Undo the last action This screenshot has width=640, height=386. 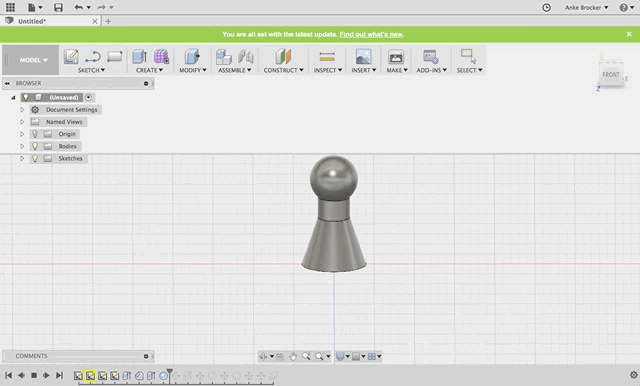click(79, 7)
